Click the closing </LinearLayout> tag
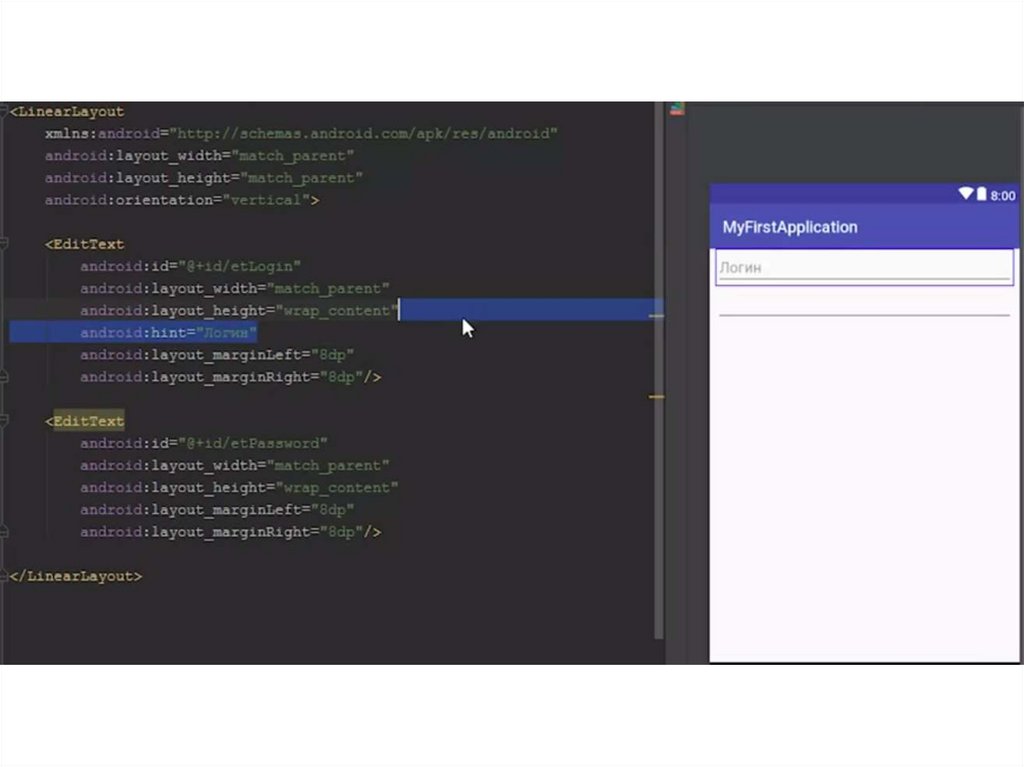 click(x=76, y=576)
